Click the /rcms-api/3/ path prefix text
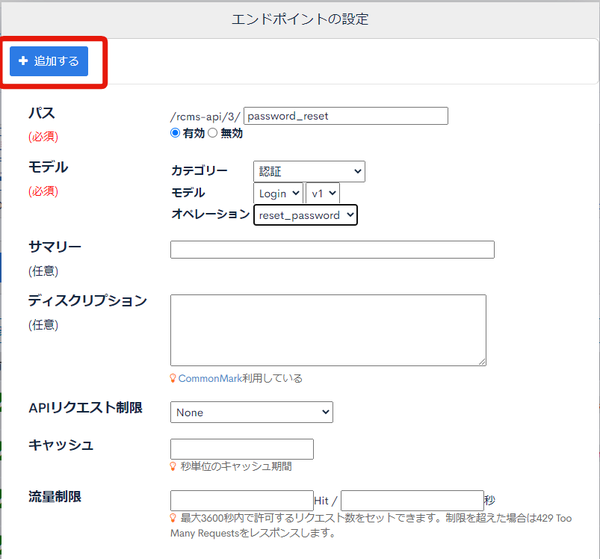Image resolution: width=600 pixels, height=559 pixels. (205, 116)
